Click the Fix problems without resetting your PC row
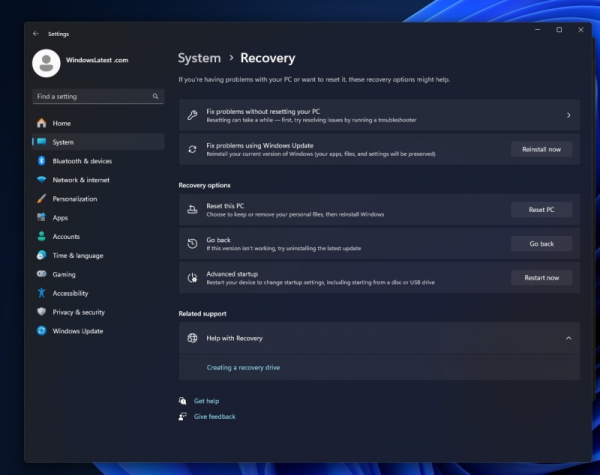 click(x=379, y=115)
